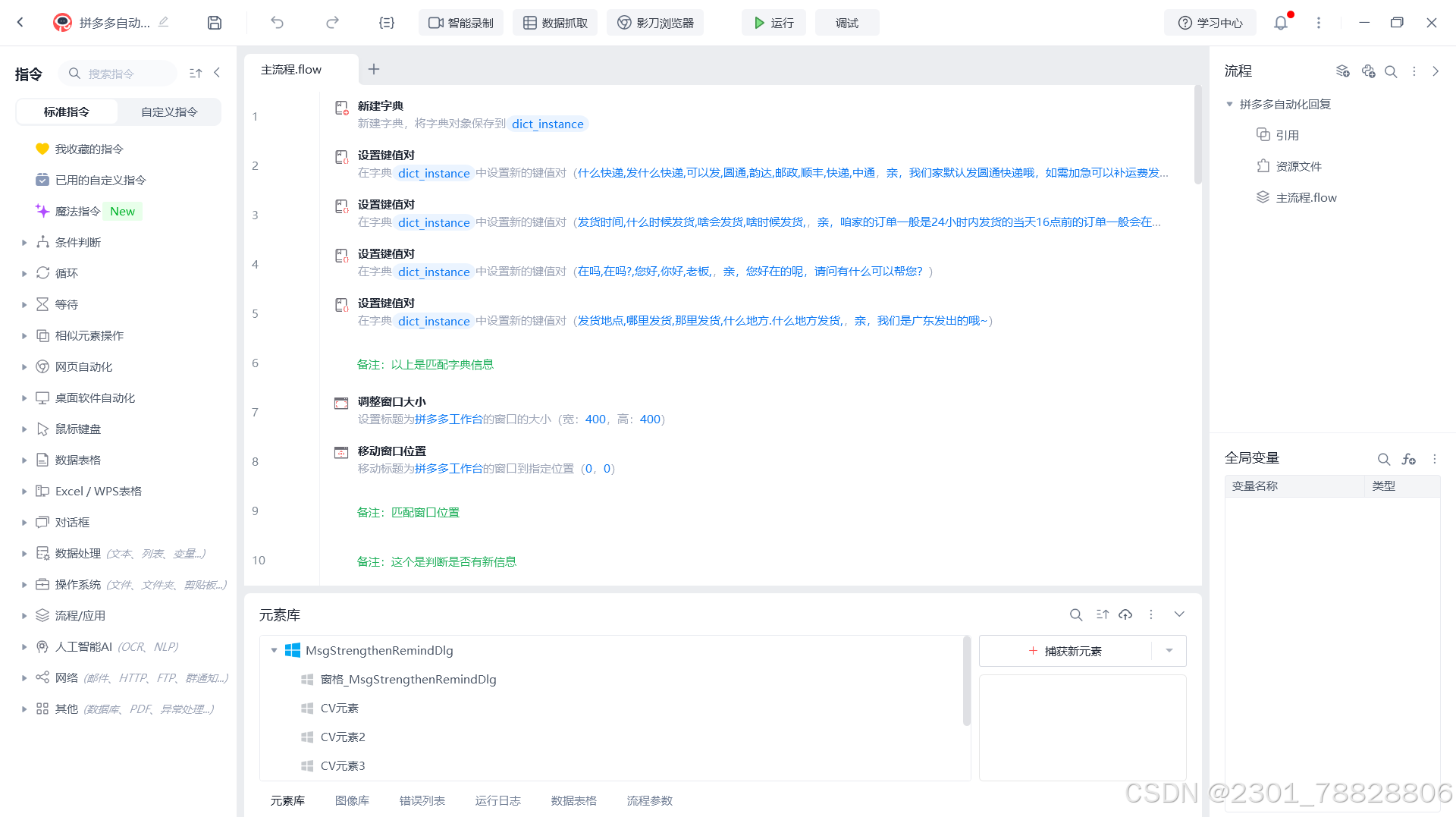Expand the 鼠标键盘 category
Screen dimensions: 1456x817
point(24,429)
